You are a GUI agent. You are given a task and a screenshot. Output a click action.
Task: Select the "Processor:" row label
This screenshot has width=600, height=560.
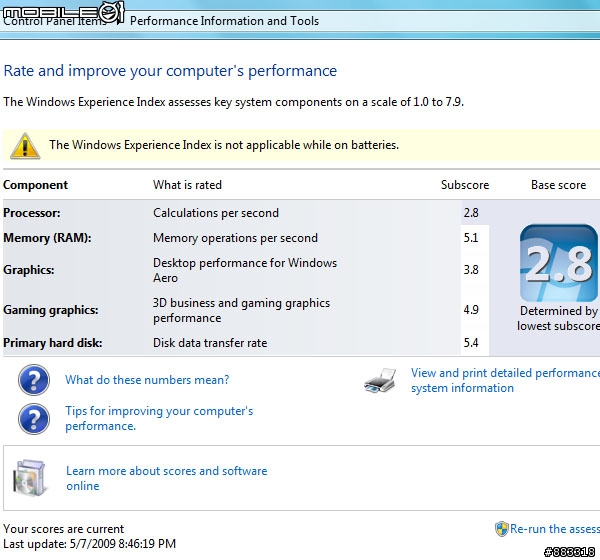[32, 213]
